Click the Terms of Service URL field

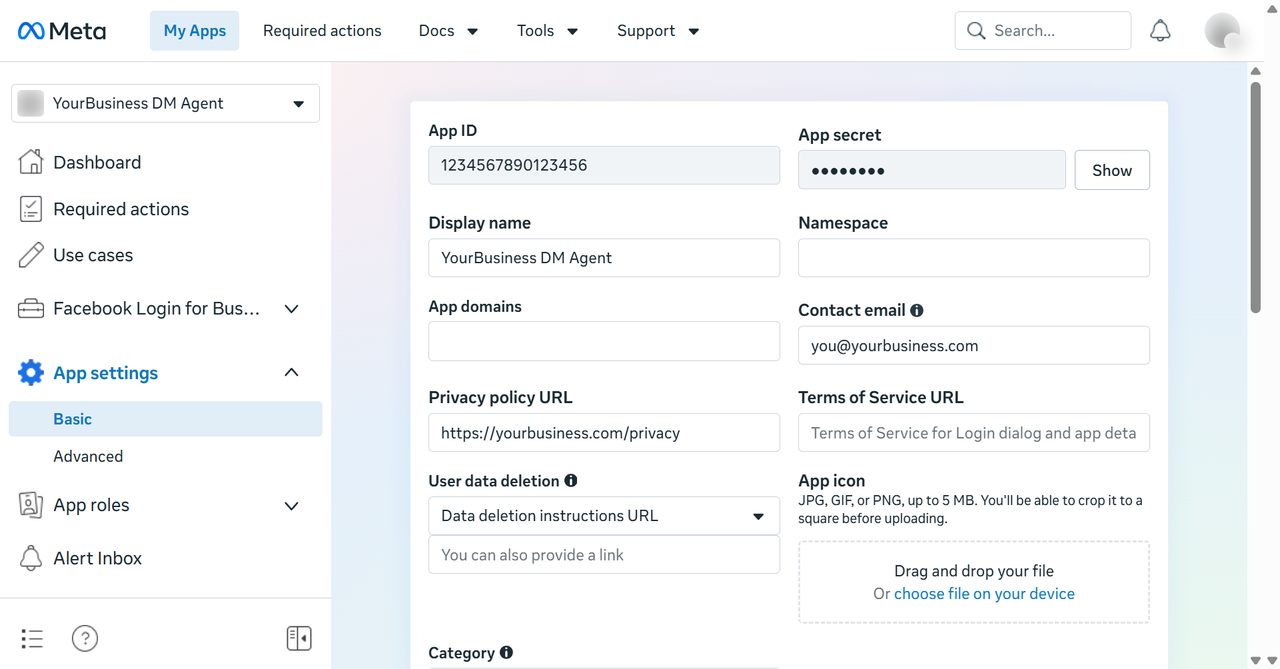974,433
